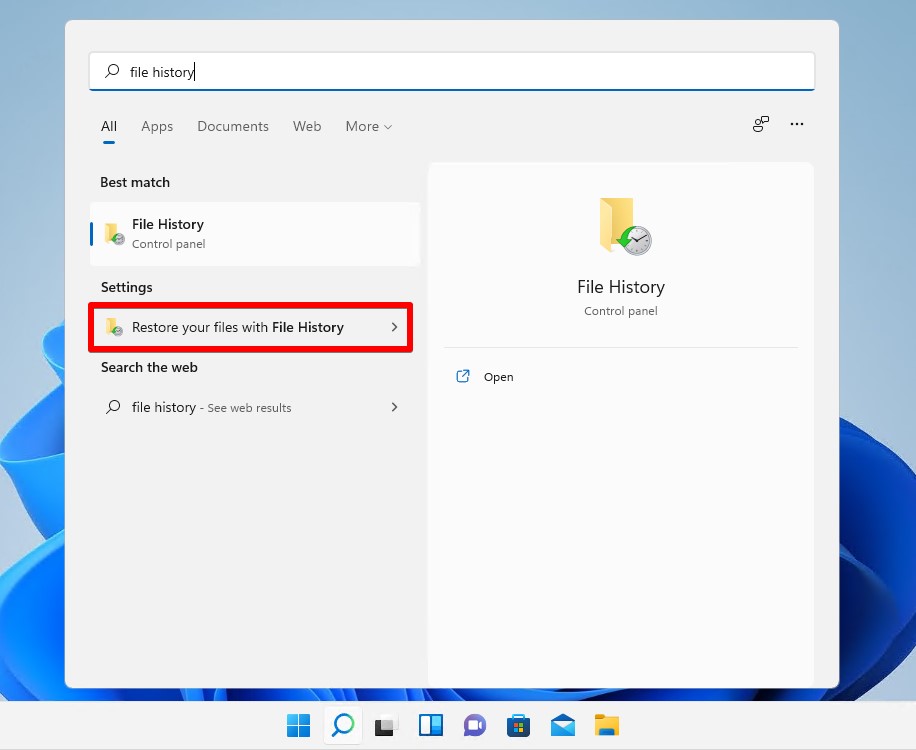Image resolution: width=916 pixels, height=750 pixels.
Task: Click inside the search input field
Action: coord(300,71)
